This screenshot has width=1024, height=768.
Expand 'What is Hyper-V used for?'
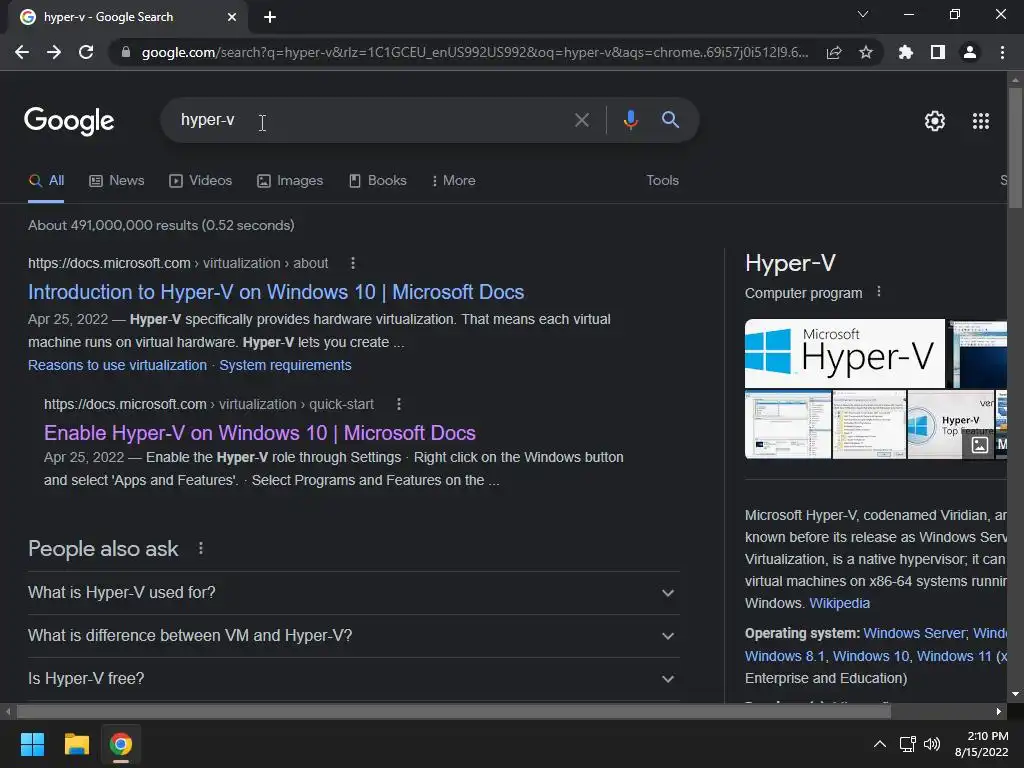coord(353,593)
